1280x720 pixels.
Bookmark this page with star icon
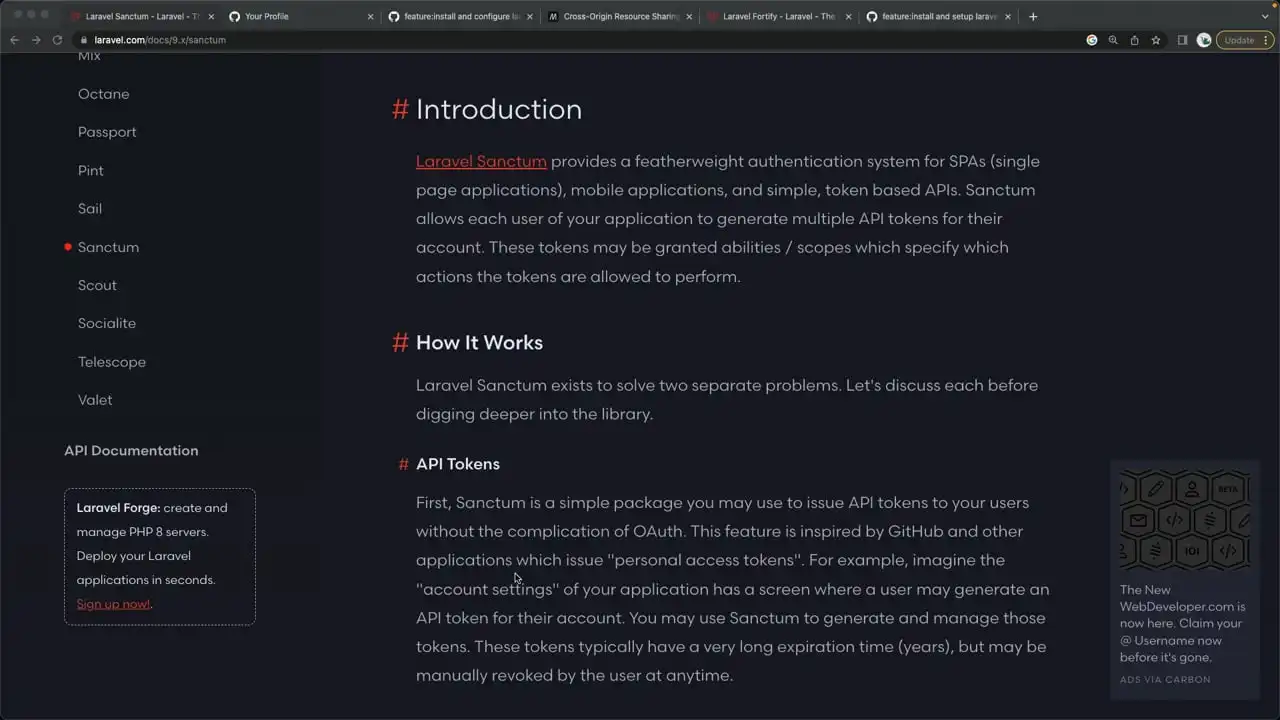pyautogui.click(x=1156, y=40)
